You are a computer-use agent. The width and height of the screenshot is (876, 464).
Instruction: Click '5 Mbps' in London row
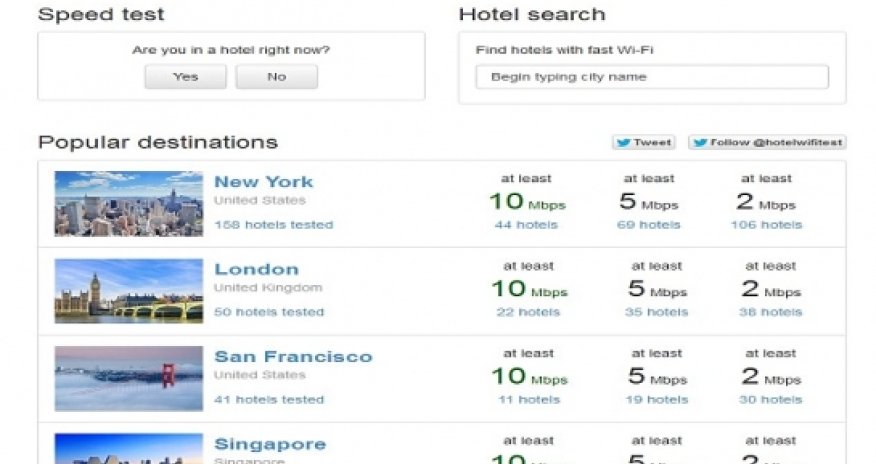pos(658,289)
